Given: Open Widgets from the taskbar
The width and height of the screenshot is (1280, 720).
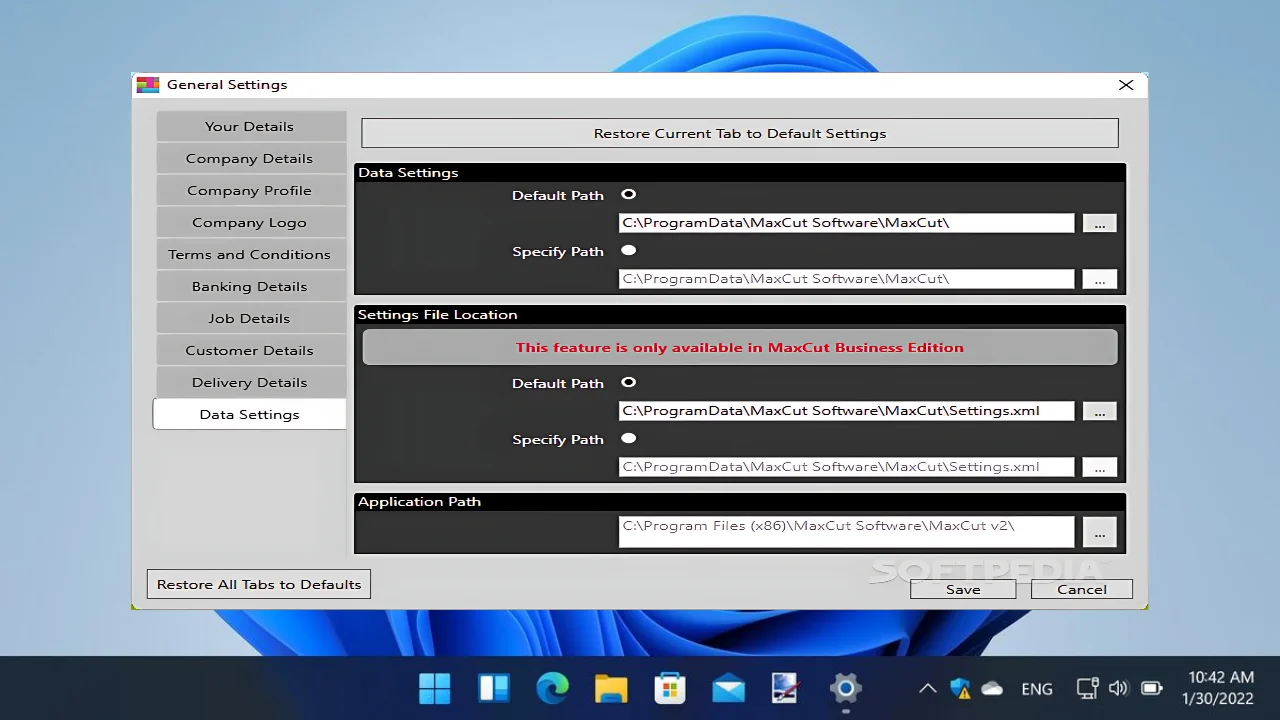Looking at the screenshot, I should tap(494, 688).
